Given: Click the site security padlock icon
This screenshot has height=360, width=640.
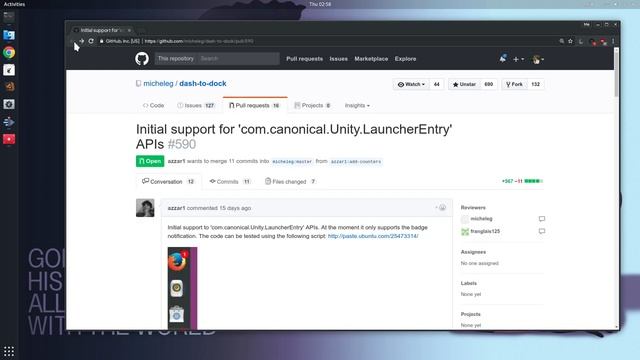Looking at the screenshot, I should [x=102, y=41].
